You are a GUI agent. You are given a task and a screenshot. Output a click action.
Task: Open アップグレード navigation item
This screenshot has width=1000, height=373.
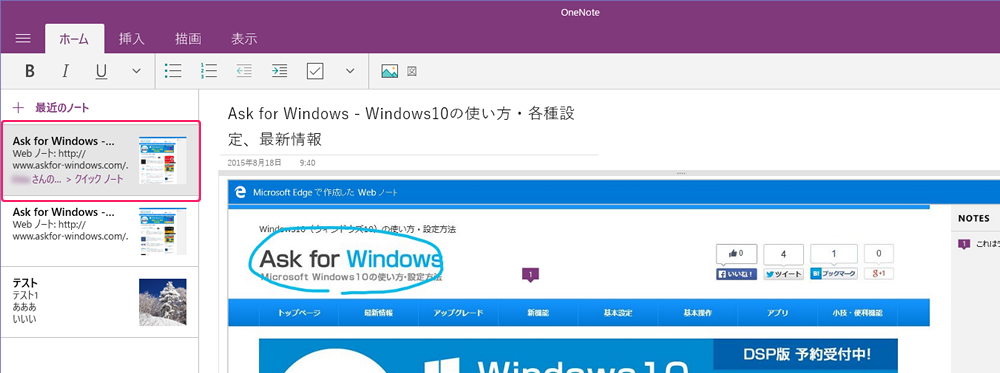click(458, 314)
